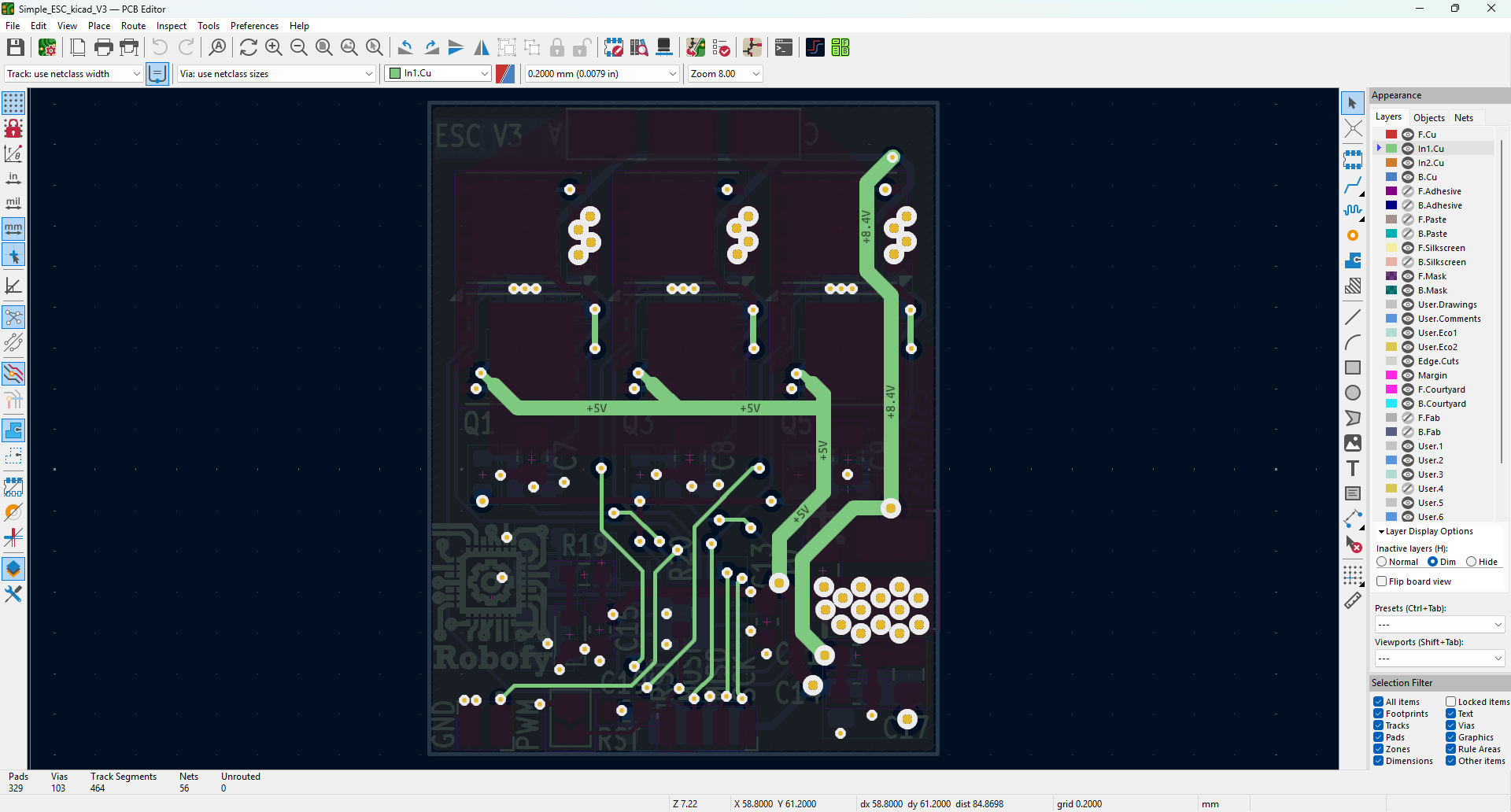Select the Add text tool
Screen dimensions: 1511x812
coord(1353,468)
